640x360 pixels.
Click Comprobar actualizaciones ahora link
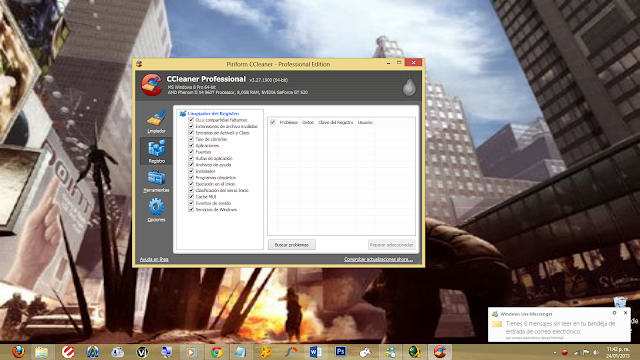click(378, 259)
